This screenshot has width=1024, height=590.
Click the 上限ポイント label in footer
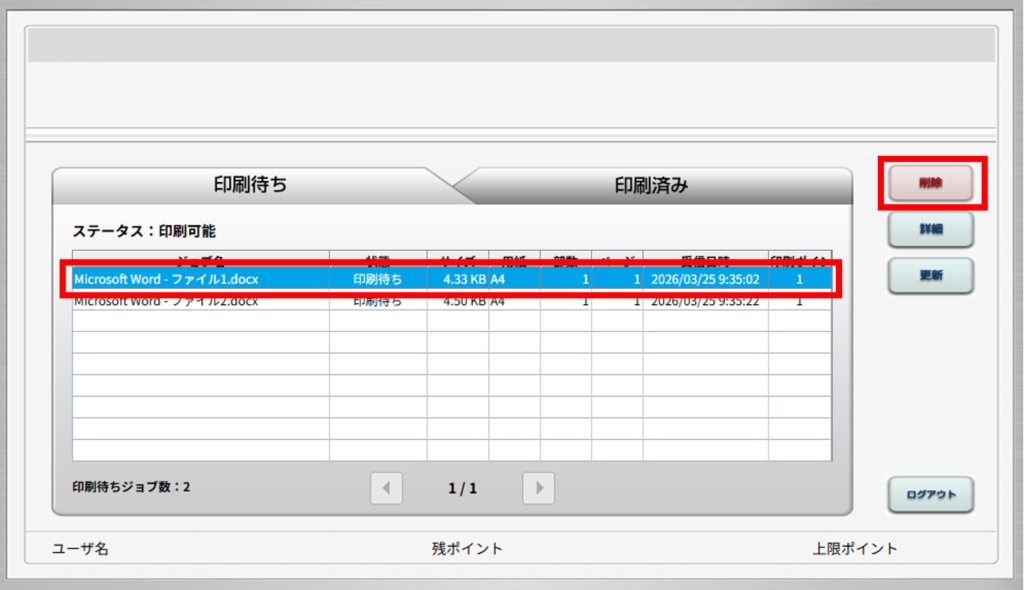[x=855, y=548]
